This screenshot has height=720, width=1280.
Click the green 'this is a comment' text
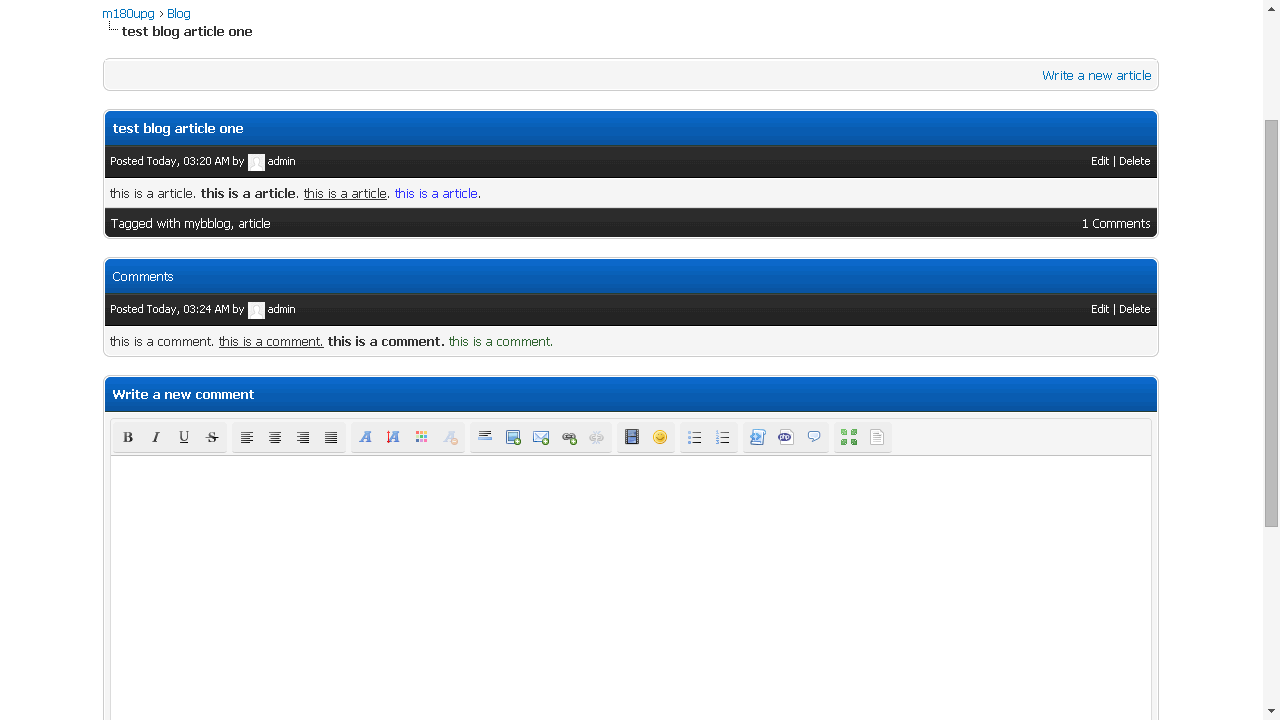coord(499,341)
